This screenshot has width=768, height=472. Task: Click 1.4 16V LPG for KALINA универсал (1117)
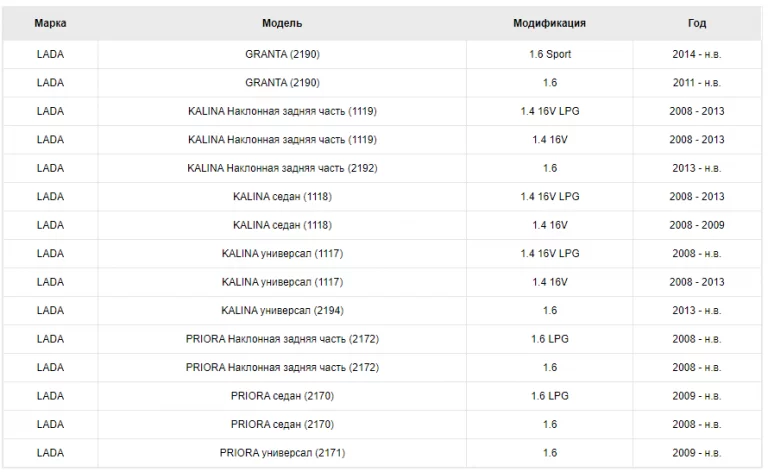tap(550, 254)
